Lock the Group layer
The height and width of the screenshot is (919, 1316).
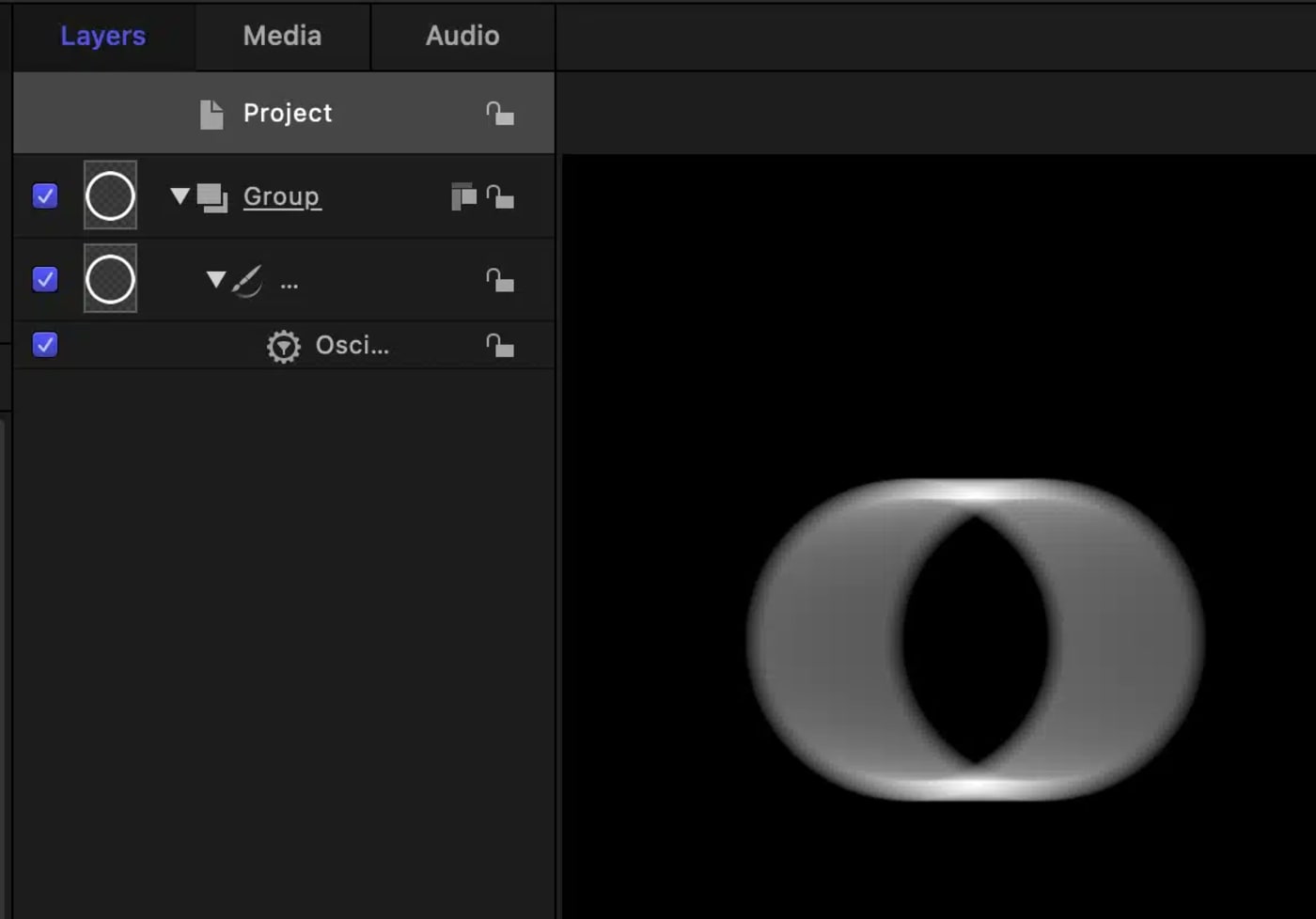(x=500, y=197)
